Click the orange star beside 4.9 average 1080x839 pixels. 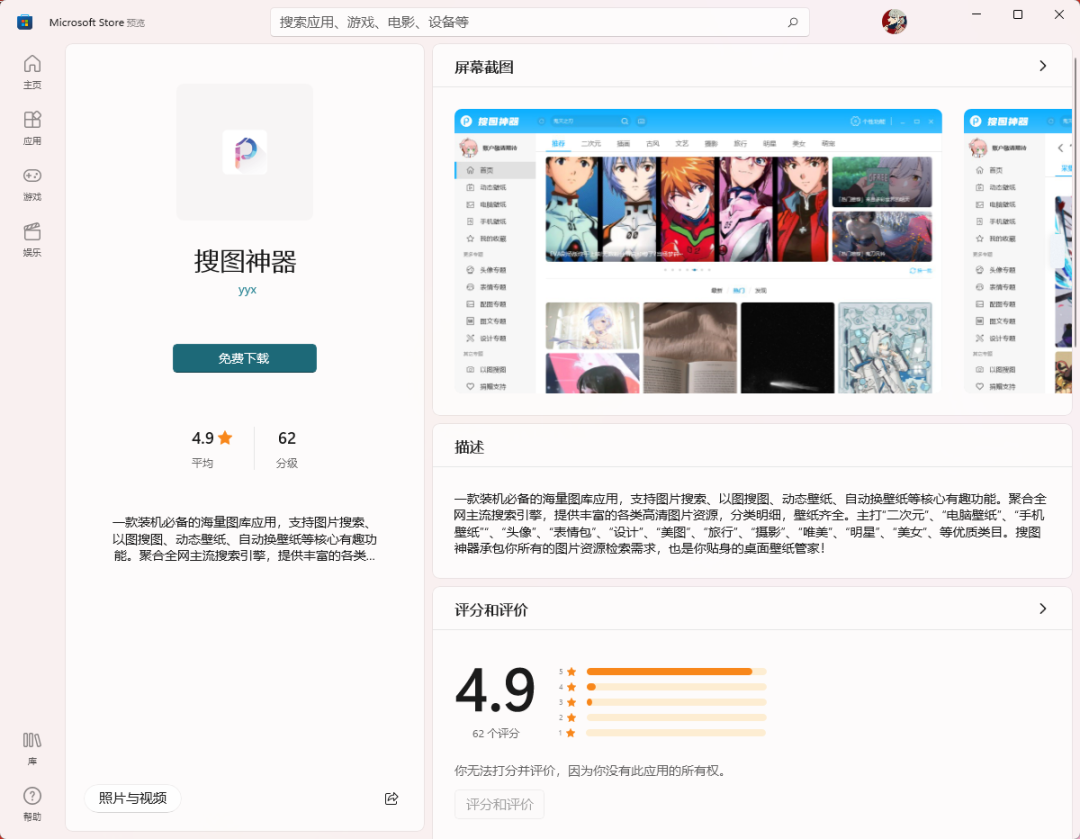[225, 437]
